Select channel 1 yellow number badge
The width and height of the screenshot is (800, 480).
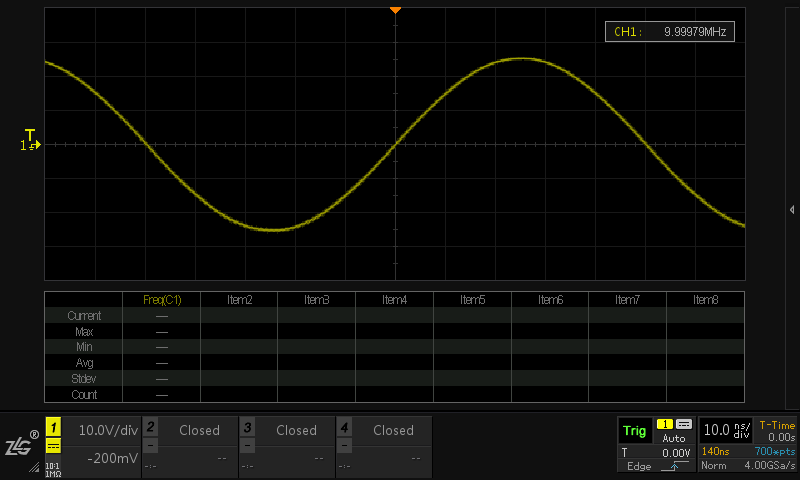[x=53, y=427]
